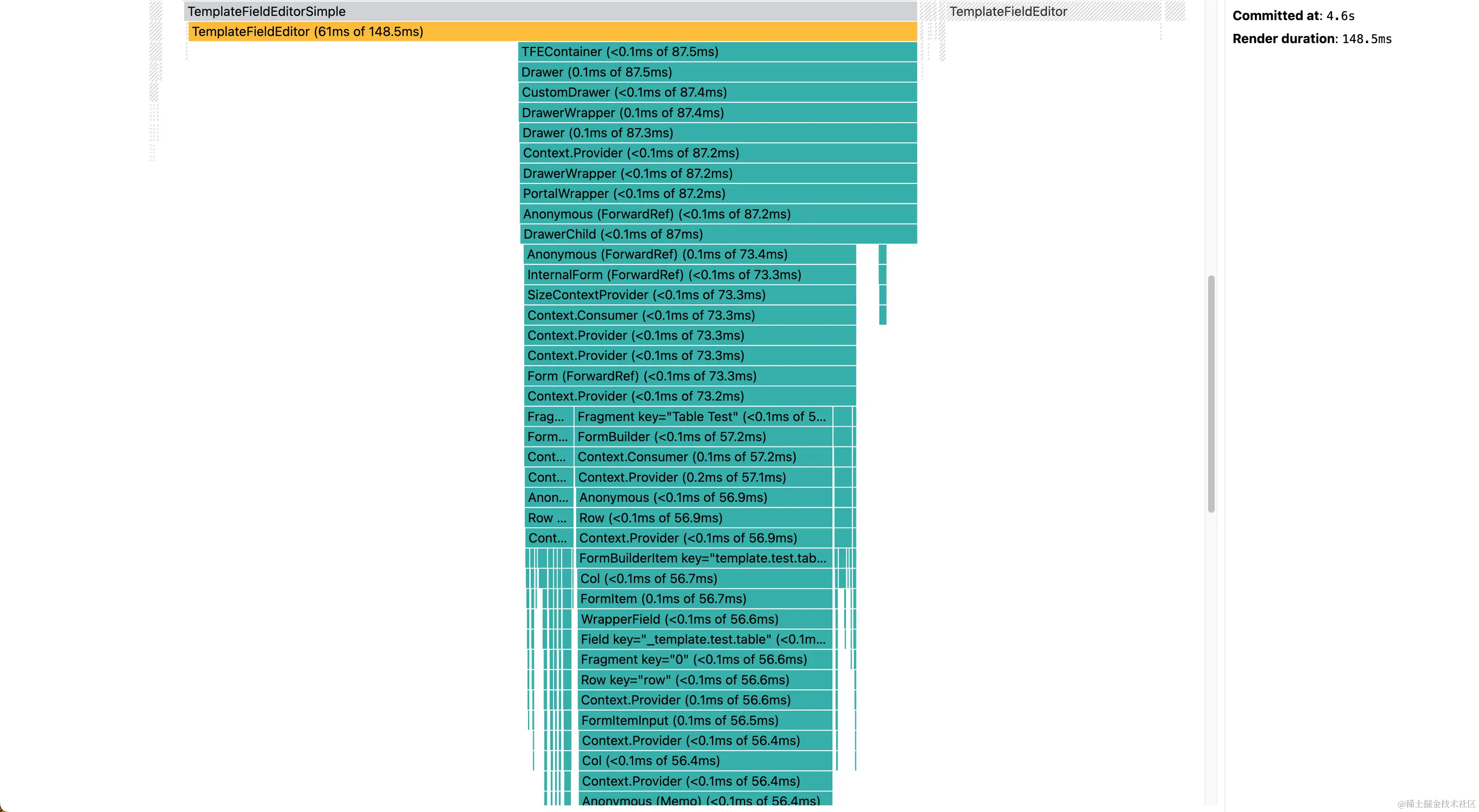Select the truncated Anon... bar

pyautogui.click(x=549, y=498)
